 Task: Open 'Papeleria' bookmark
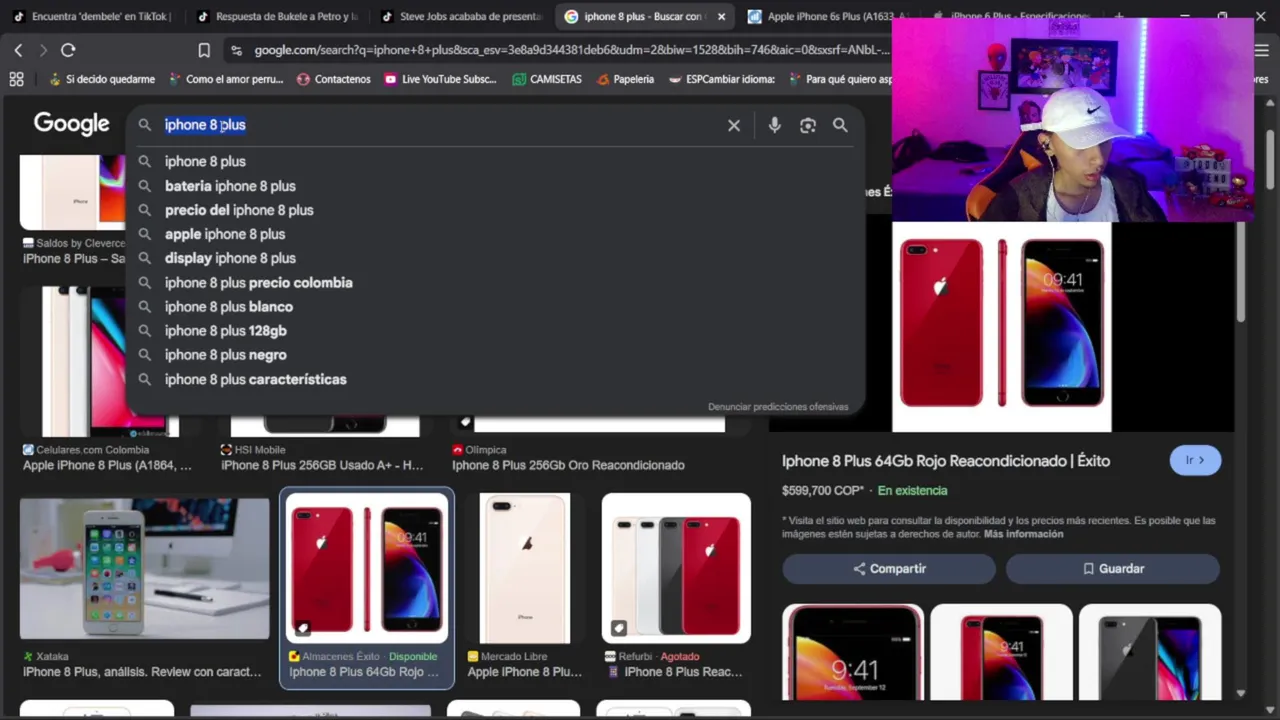[624, 79]
